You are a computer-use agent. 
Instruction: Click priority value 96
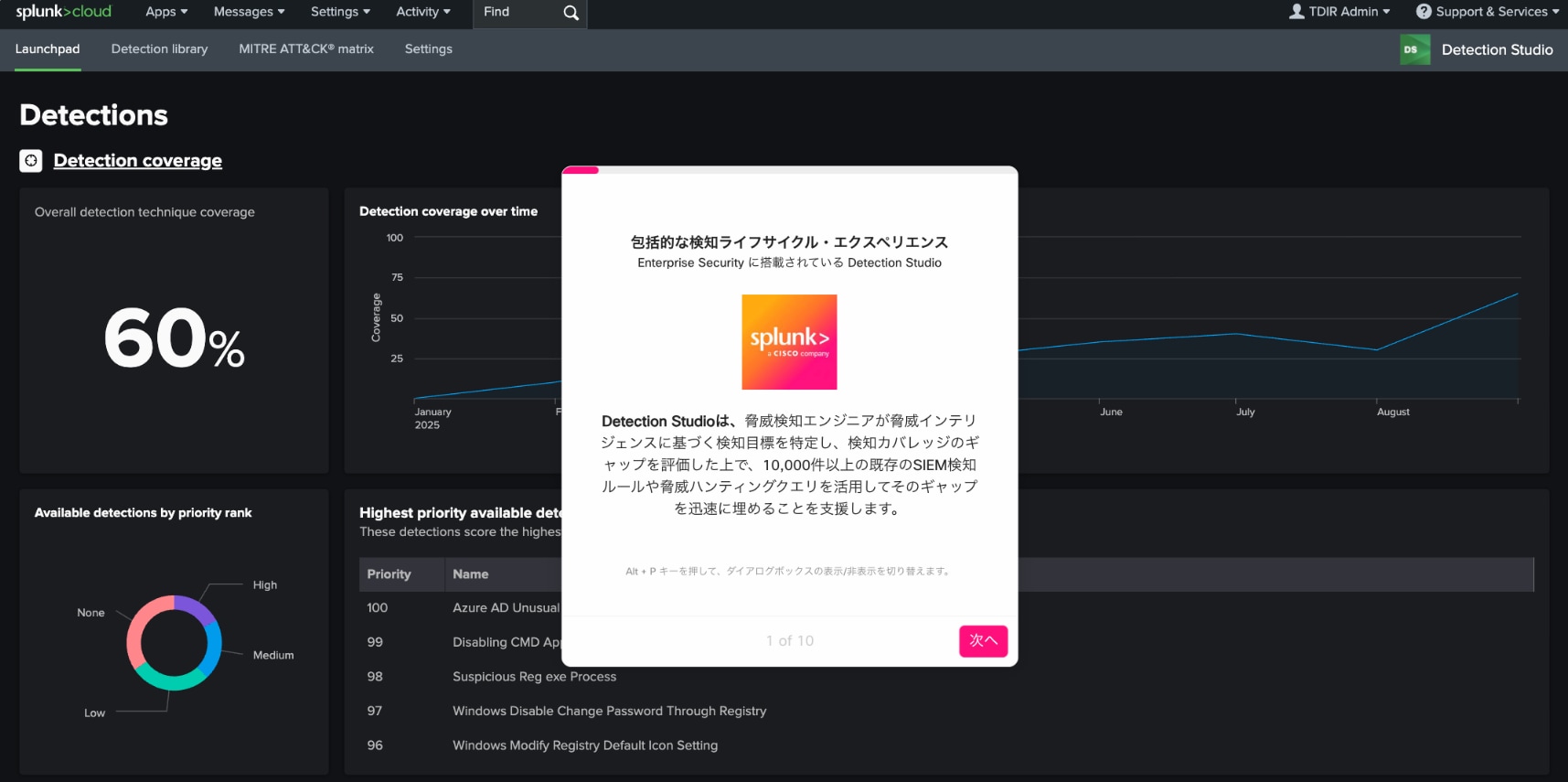point(375,745)
